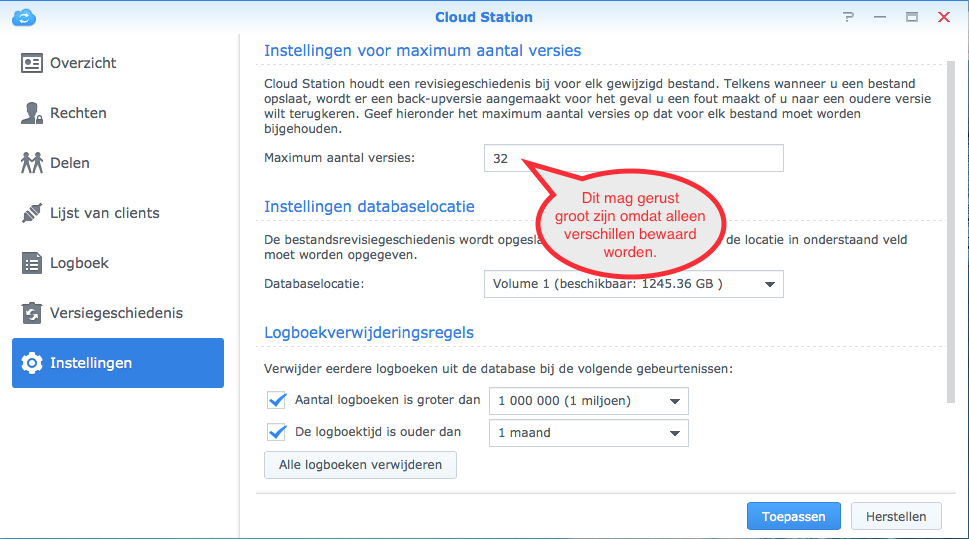Open help via question mark icon

848,17
